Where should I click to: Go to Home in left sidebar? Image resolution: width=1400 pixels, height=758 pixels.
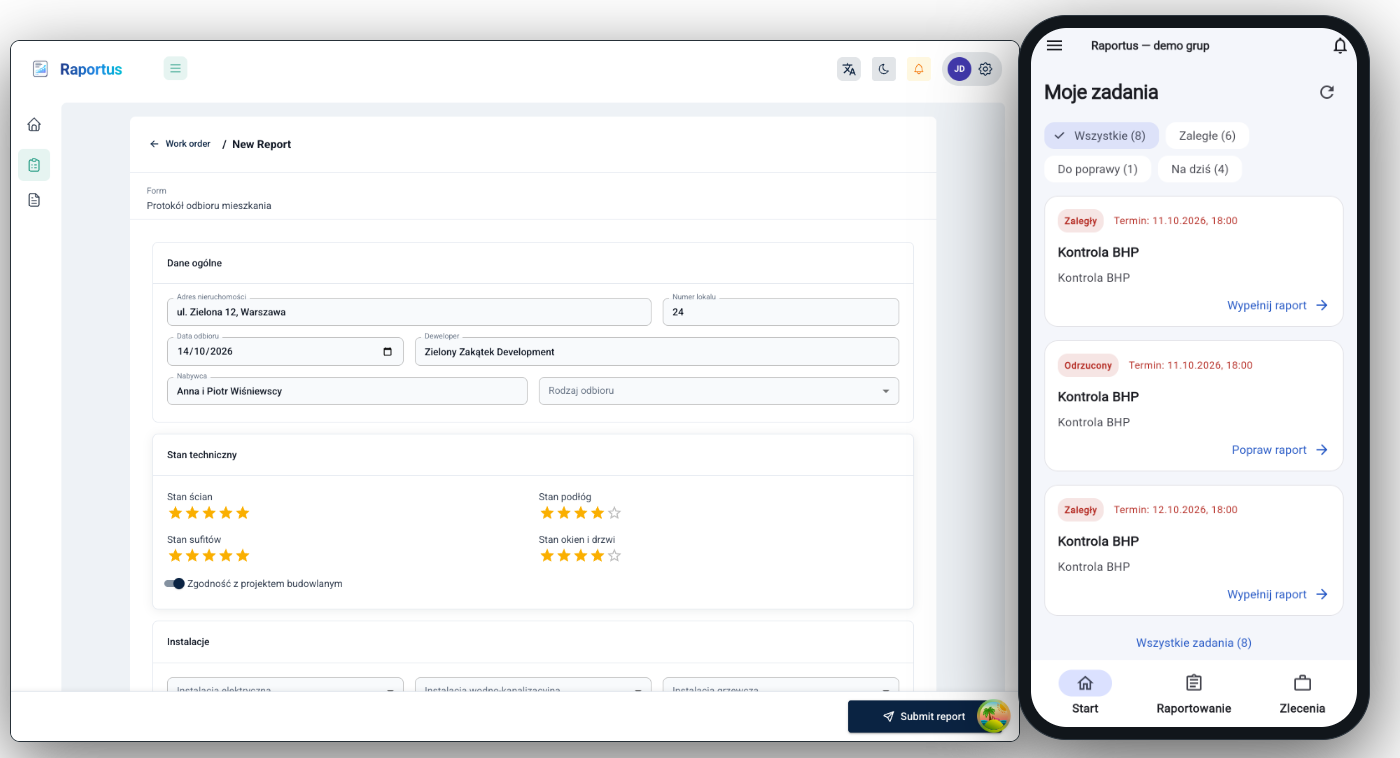point(34,125)
